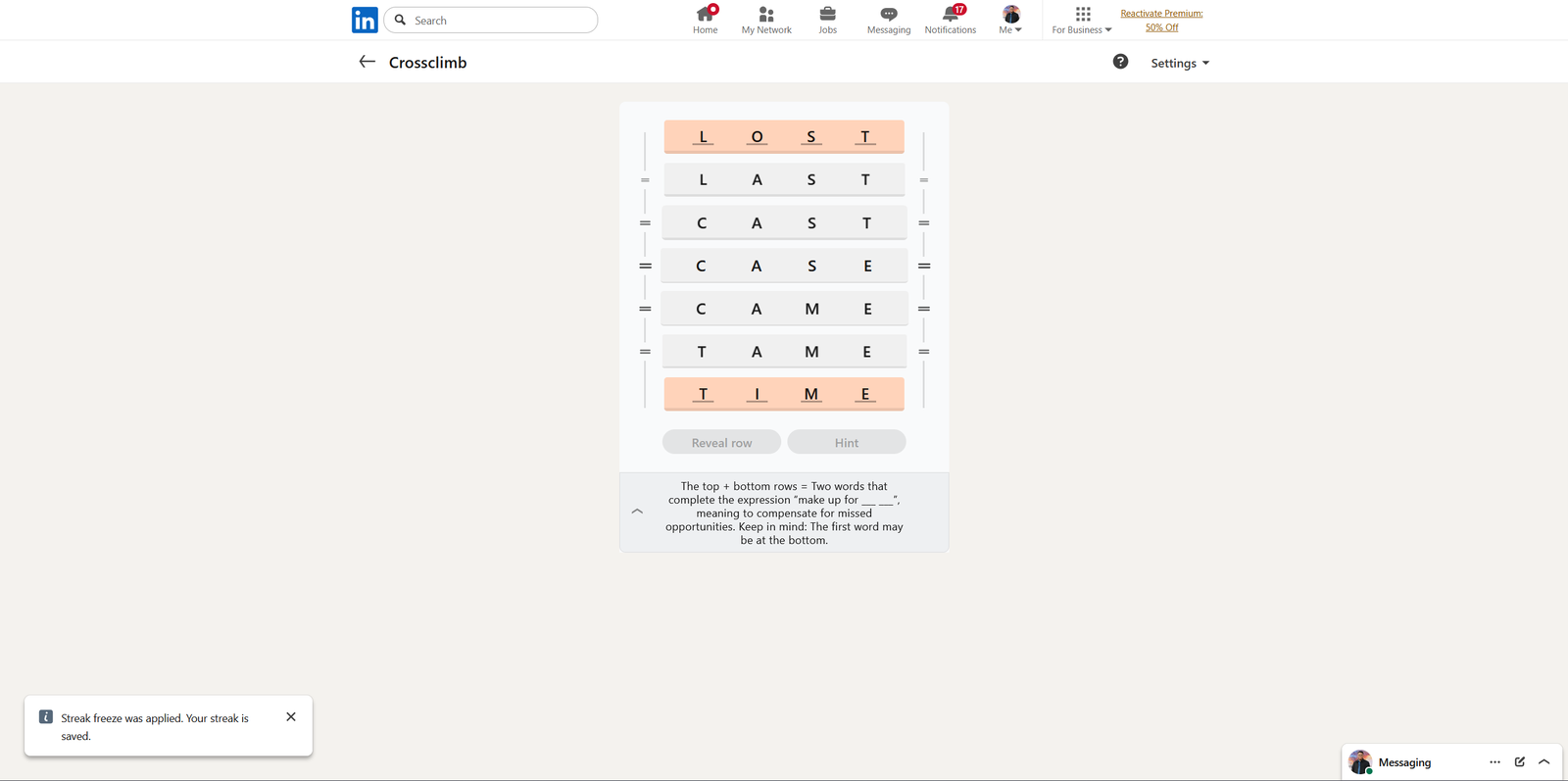Grab the left drag handle of CAST row
1568x781 pixels.
pos(645,223)
